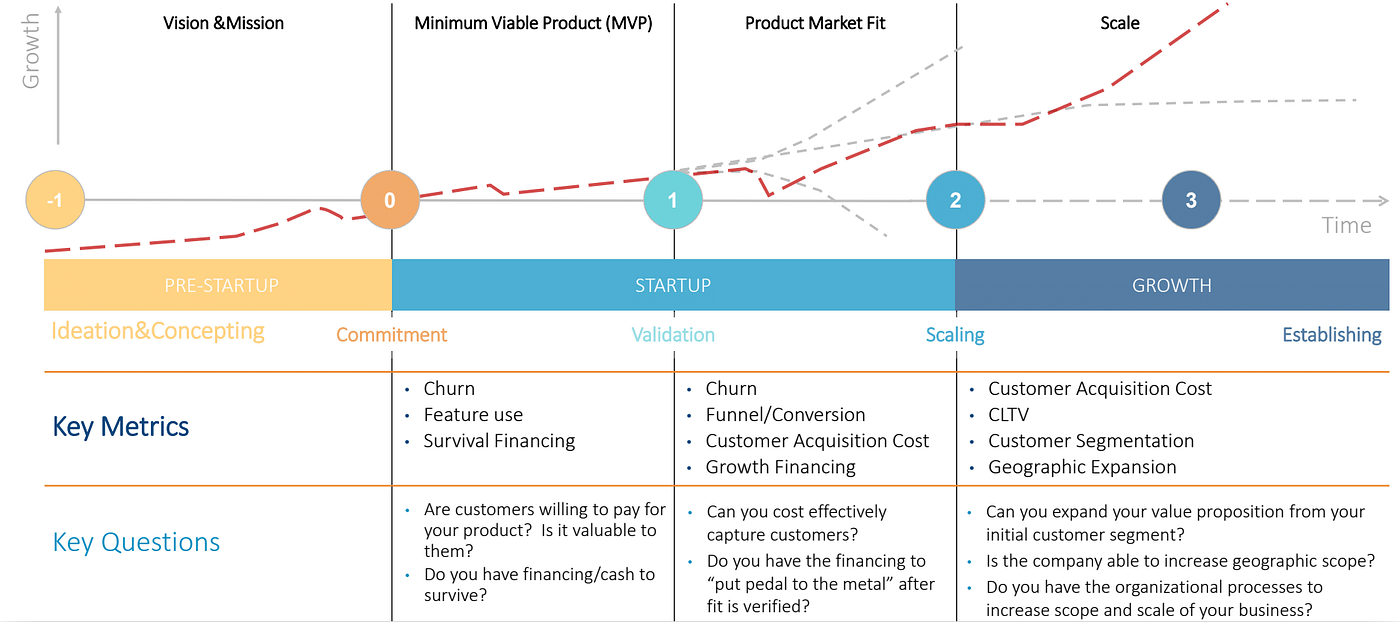Click the Key Metrics row title

(121, 427)
